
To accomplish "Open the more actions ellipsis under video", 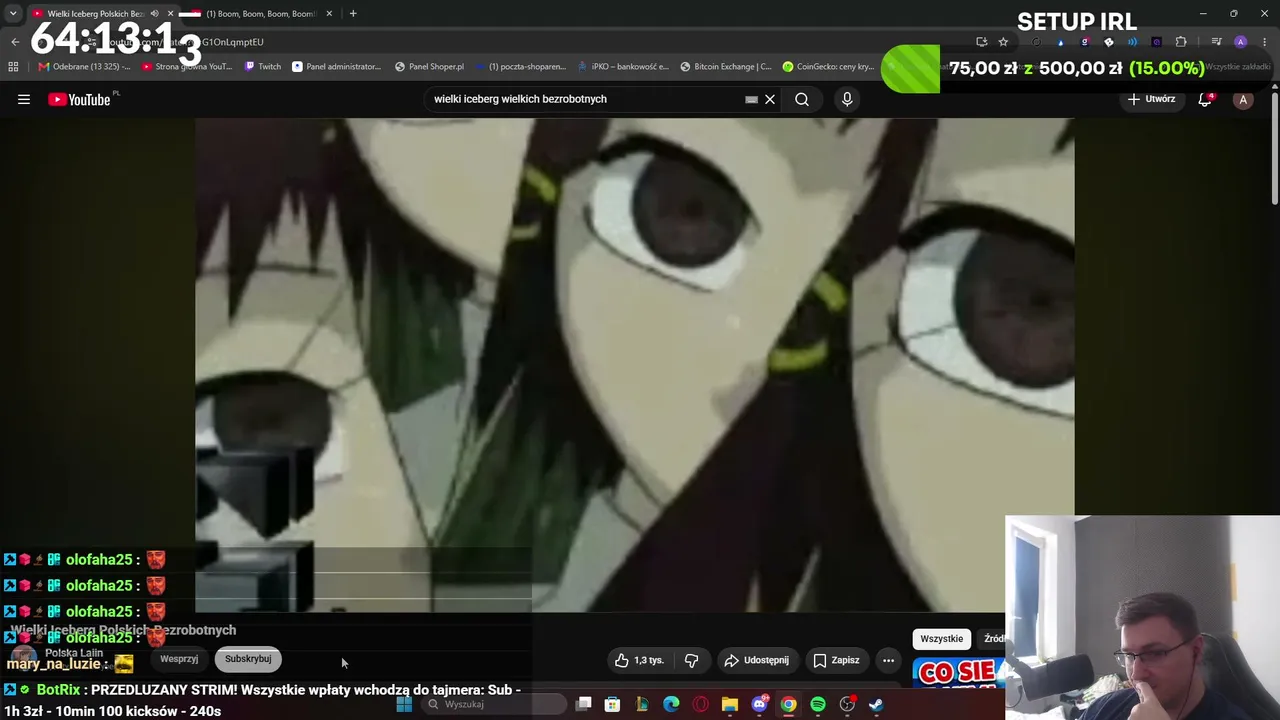I will (888, 660).
